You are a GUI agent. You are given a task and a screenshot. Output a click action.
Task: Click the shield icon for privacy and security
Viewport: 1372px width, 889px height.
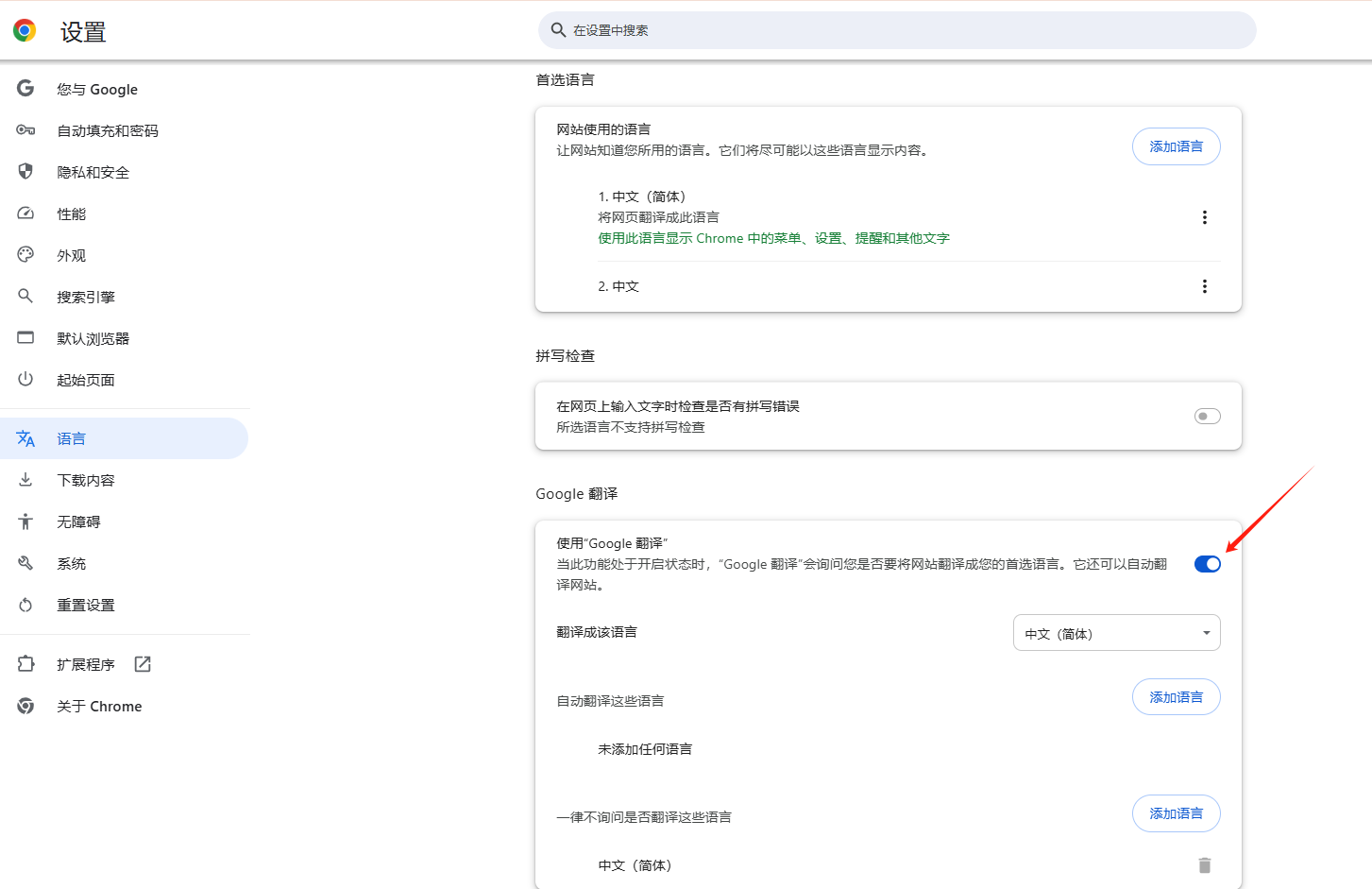click(x=25, y=171)
